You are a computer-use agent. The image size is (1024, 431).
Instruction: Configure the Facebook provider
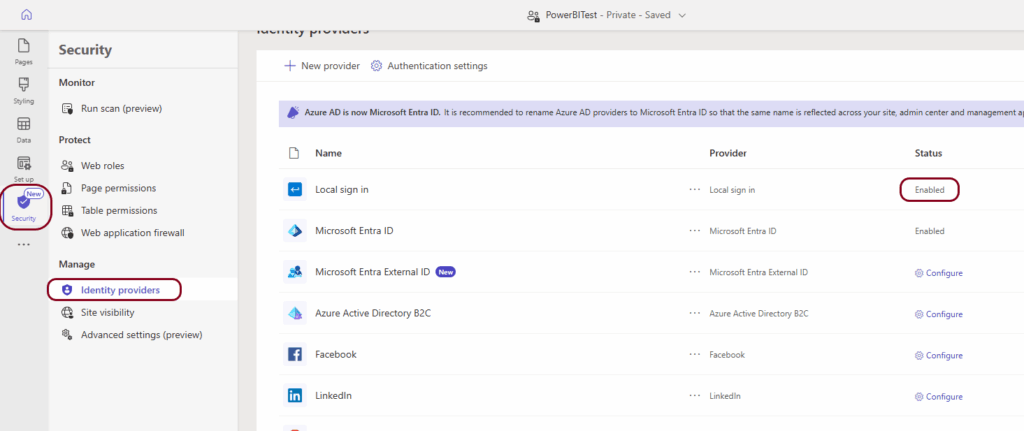[x=938, y=355]
